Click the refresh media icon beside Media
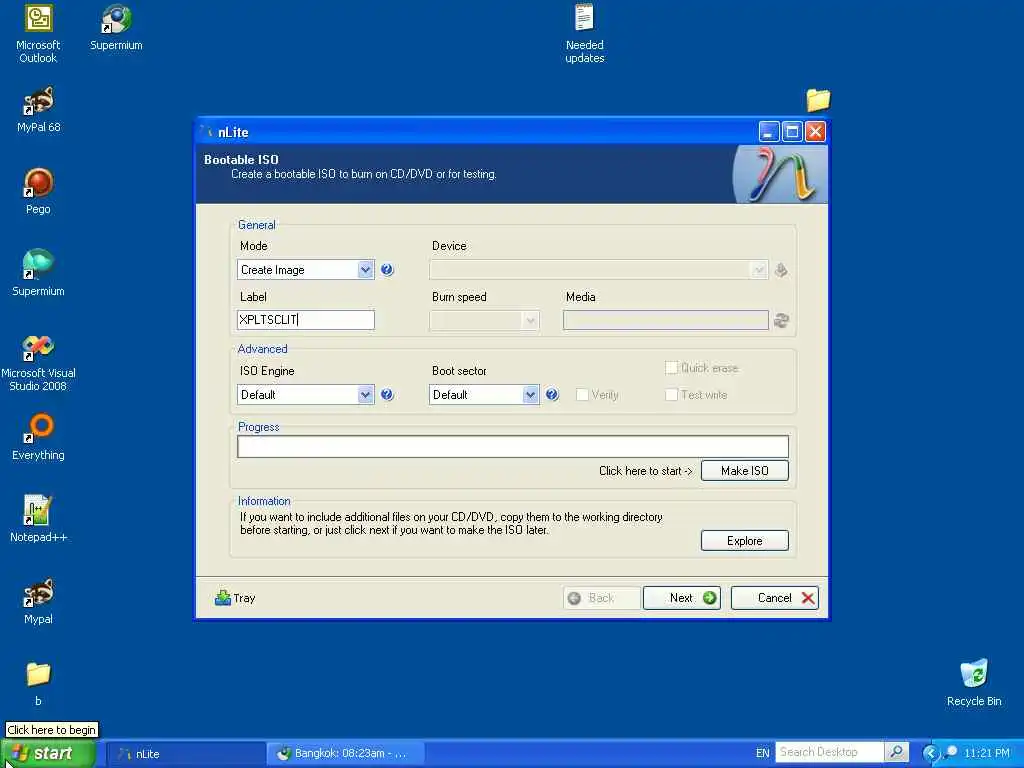The width and height of the screenshot is (1024, 768). (781, 320)
